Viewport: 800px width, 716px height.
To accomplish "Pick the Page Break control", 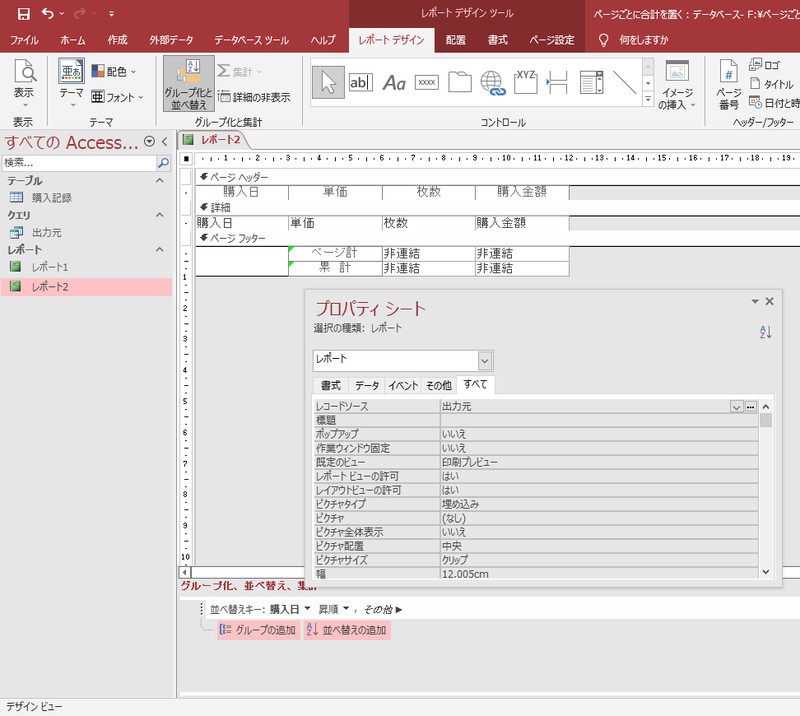I will pyautogui.click(x=558, y=82).
